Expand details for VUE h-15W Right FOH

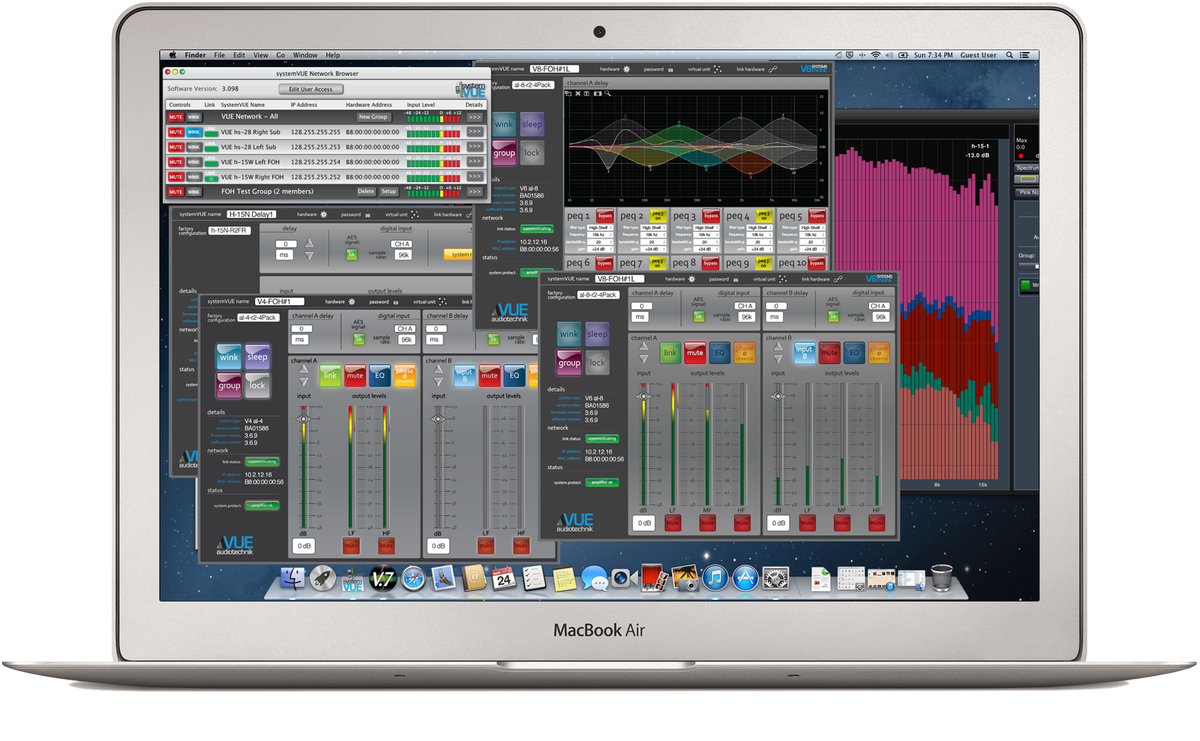[474, 176]
